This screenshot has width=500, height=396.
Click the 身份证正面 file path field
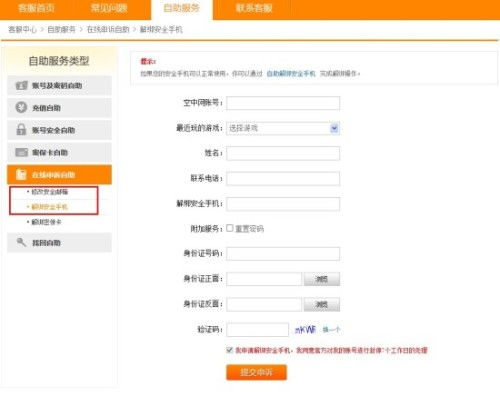coord(264,279)
